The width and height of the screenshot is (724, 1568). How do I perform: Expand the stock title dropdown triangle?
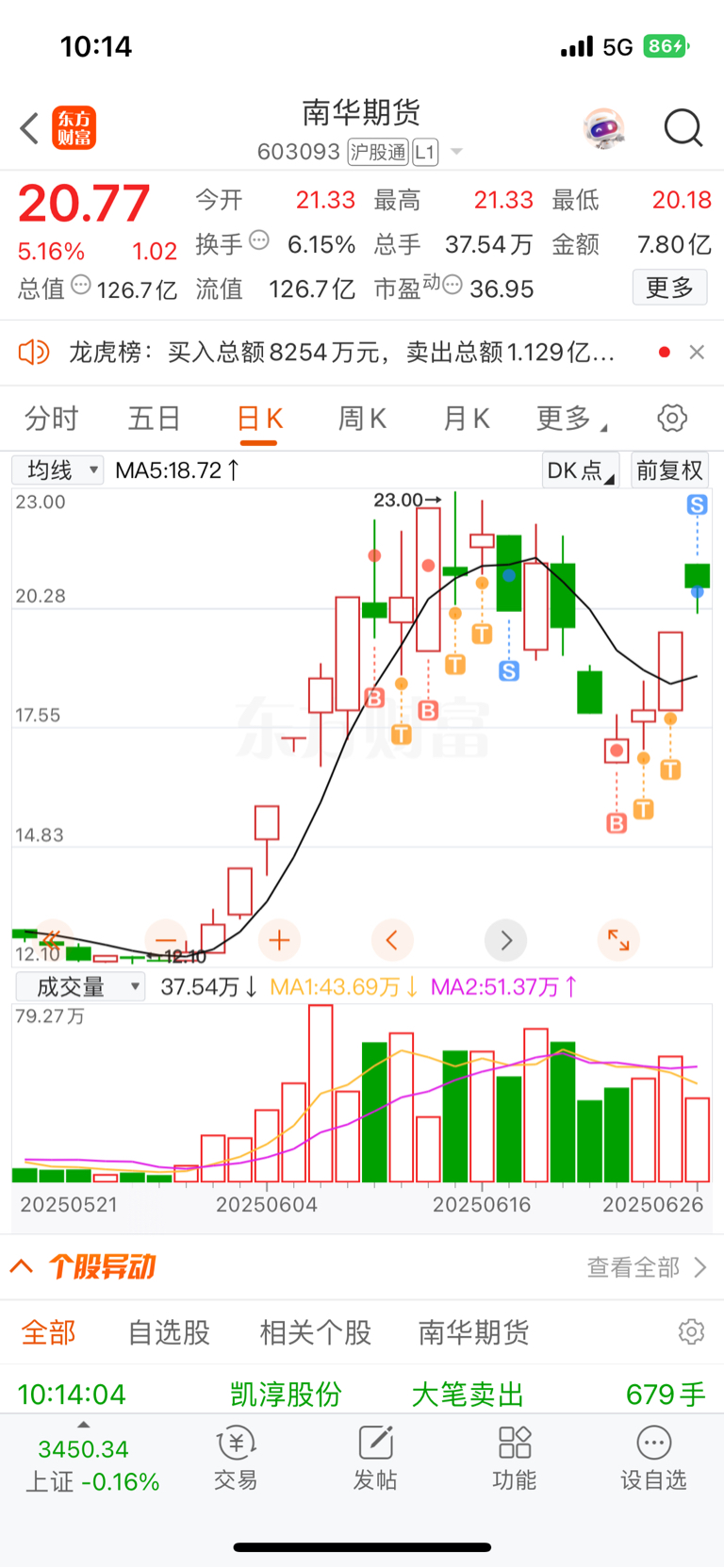[x=457, y=152]
